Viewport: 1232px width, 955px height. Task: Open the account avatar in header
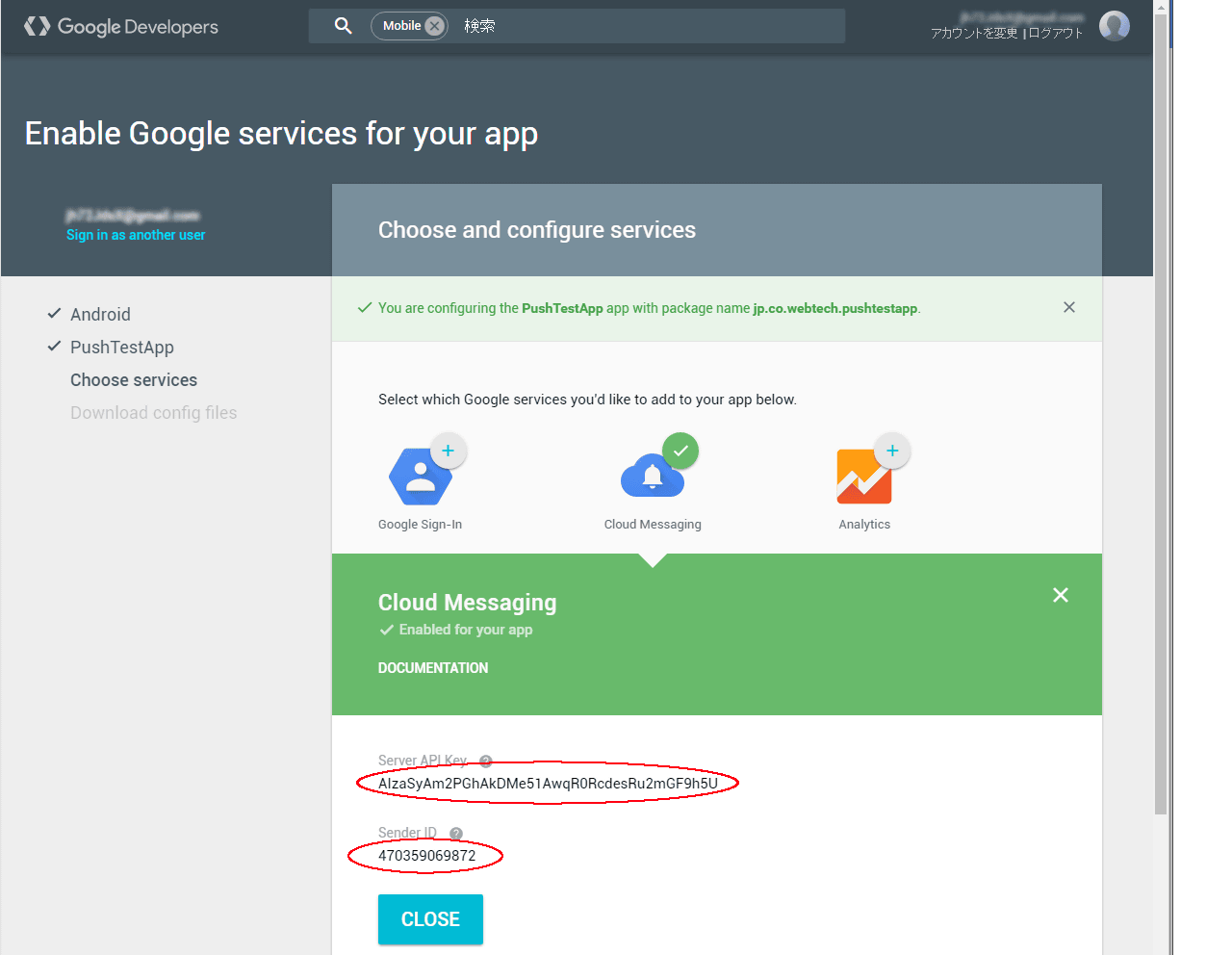coord(1114,26)
